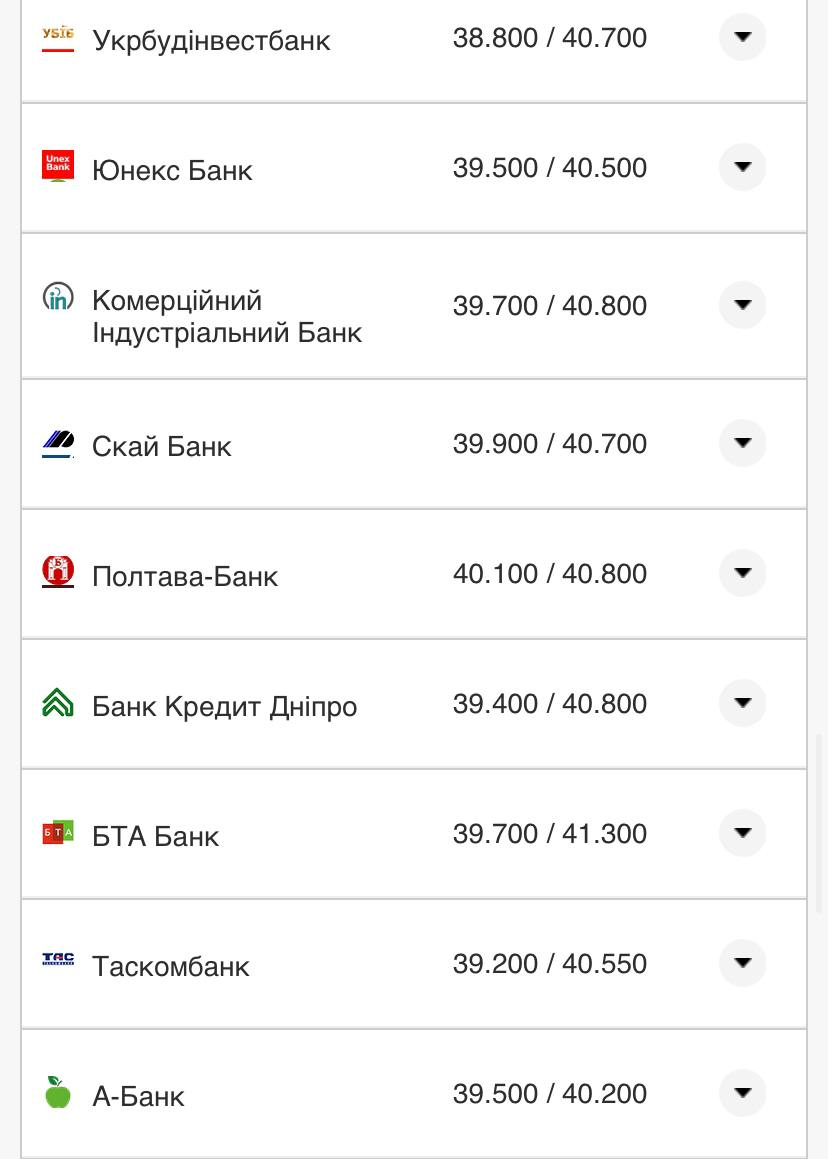Screen dimensions: 828x1159
Task: Click the 39.500 / 40.200 rate for А-Банк
Action: 549,1094
